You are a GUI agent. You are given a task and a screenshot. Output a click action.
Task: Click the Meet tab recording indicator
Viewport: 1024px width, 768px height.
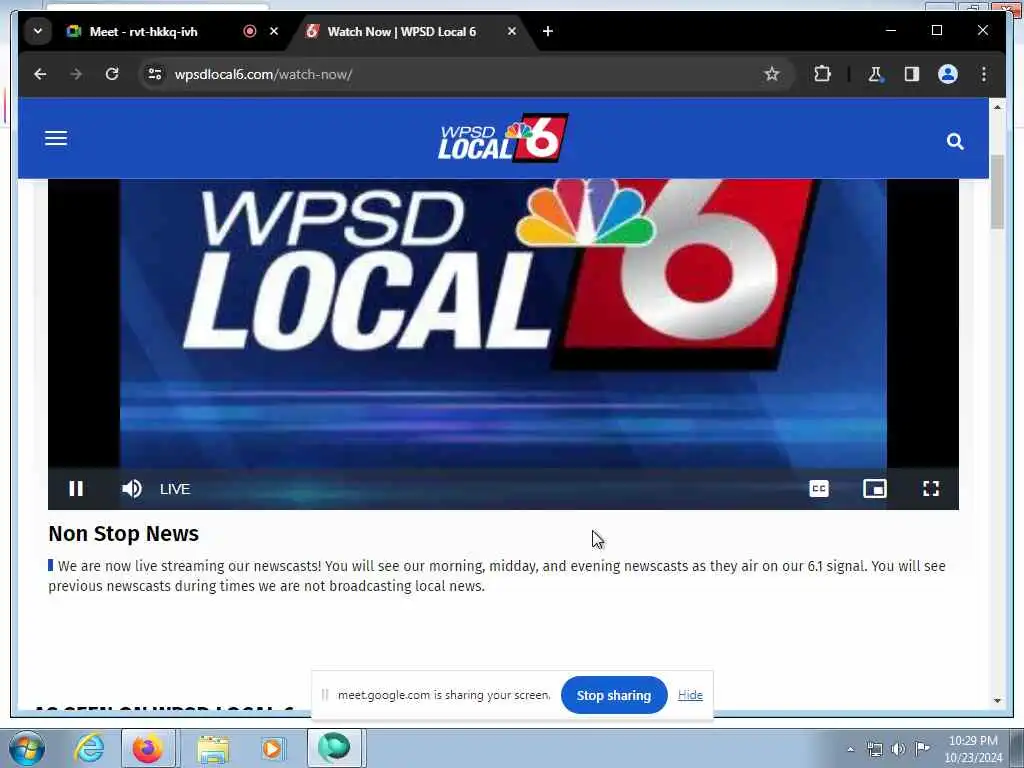[x=249, y=31]
